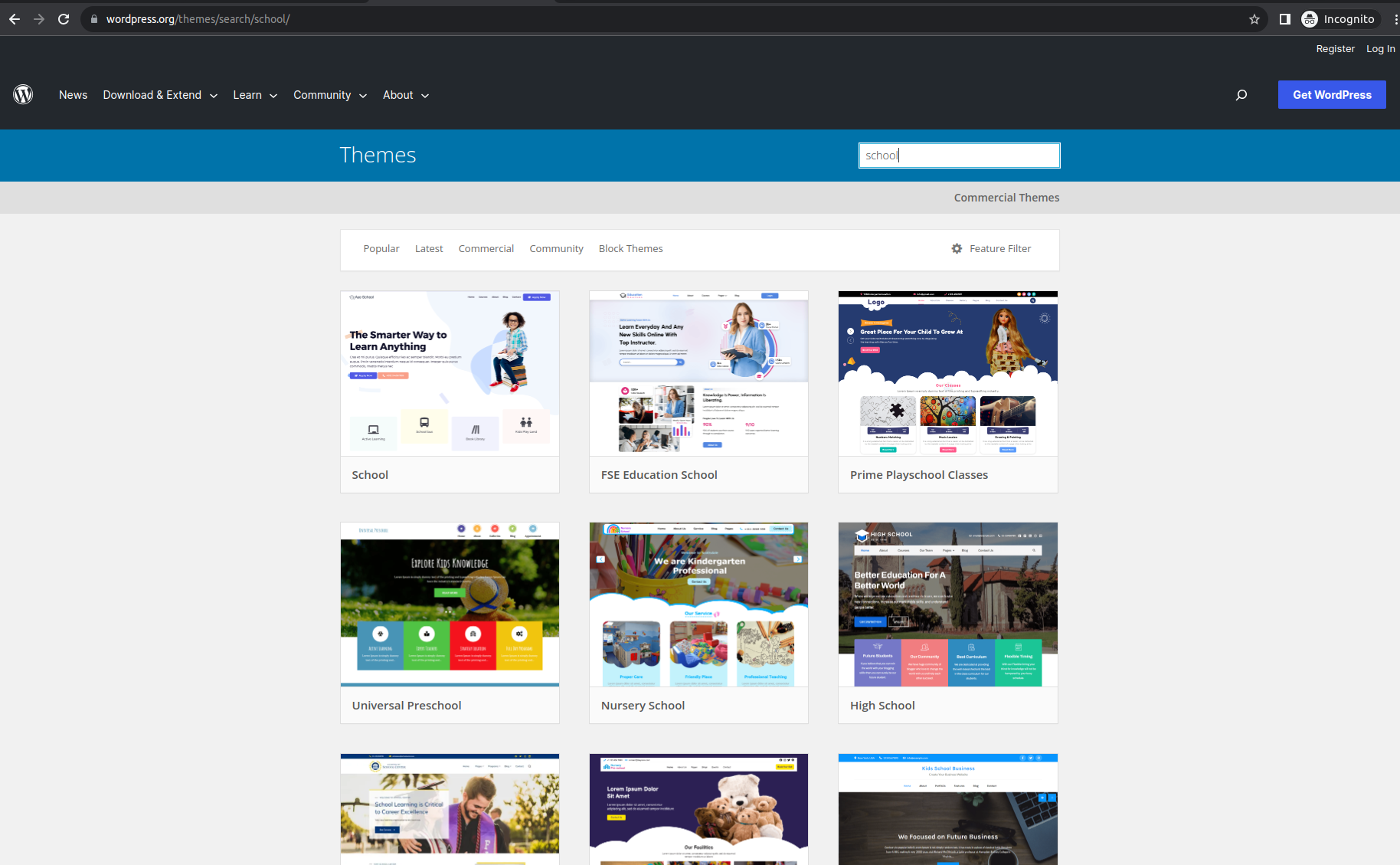This screenshot has width=1400, height=865.
Task: Click the 'Universal Preschool' title
Action: [407, 706]
